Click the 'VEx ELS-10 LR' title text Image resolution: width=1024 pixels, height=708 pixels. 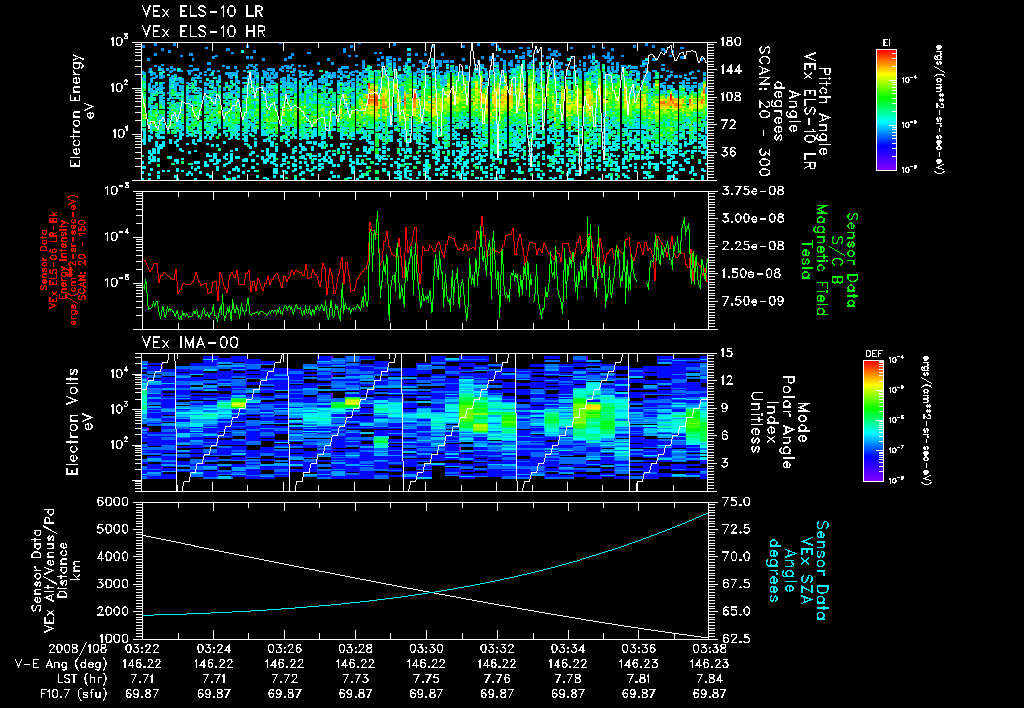point(202,12)
